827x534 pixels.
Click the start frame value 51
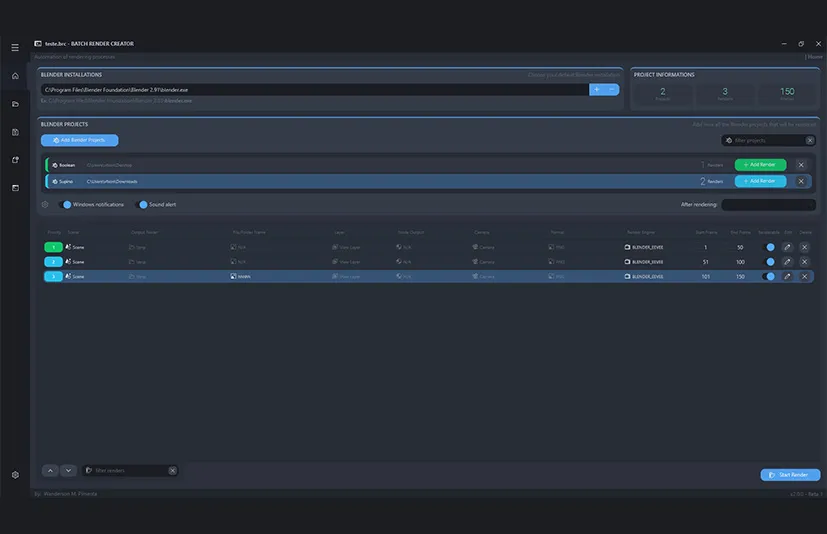click(x=706, y=262)
